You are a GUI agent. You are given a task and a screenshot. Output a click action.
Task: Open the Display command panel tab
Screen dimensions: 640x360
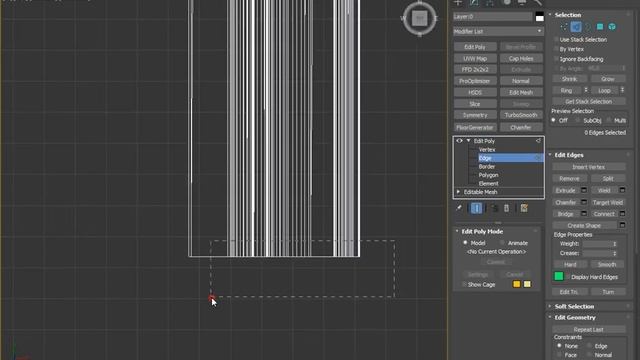point(522,2)
